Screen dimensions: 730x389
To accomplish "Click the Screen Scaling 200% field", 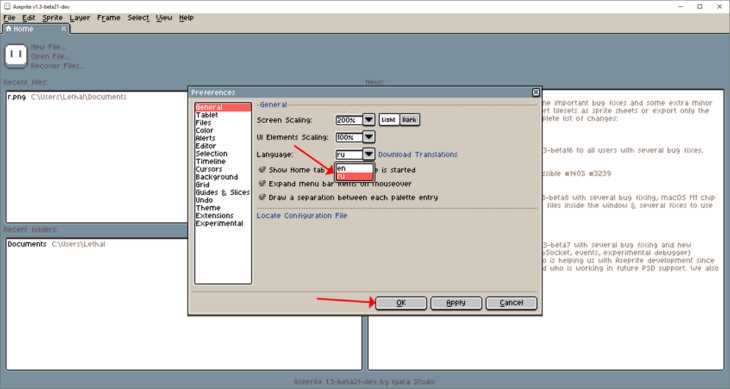I will tap(349, 120).
